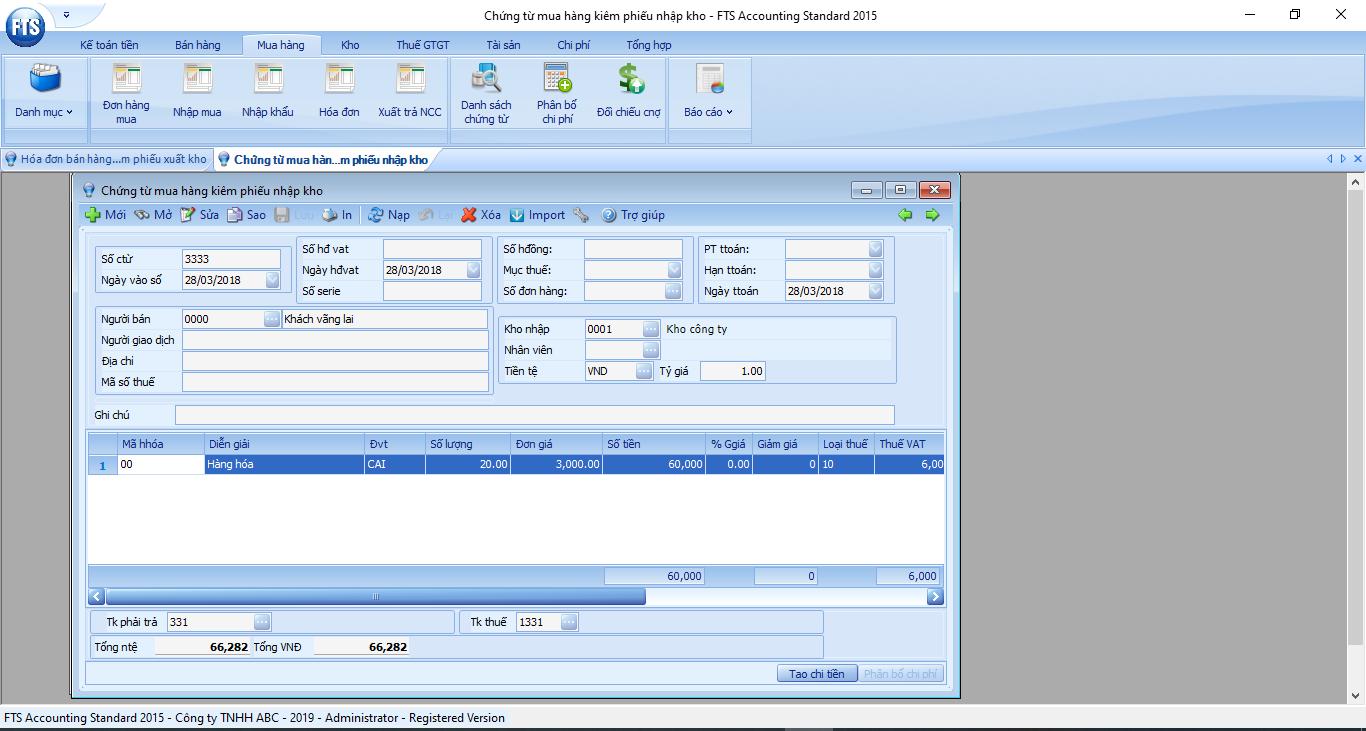
Task: Switch to Bán hàng ribbon tab
Action: coord(197,45)
